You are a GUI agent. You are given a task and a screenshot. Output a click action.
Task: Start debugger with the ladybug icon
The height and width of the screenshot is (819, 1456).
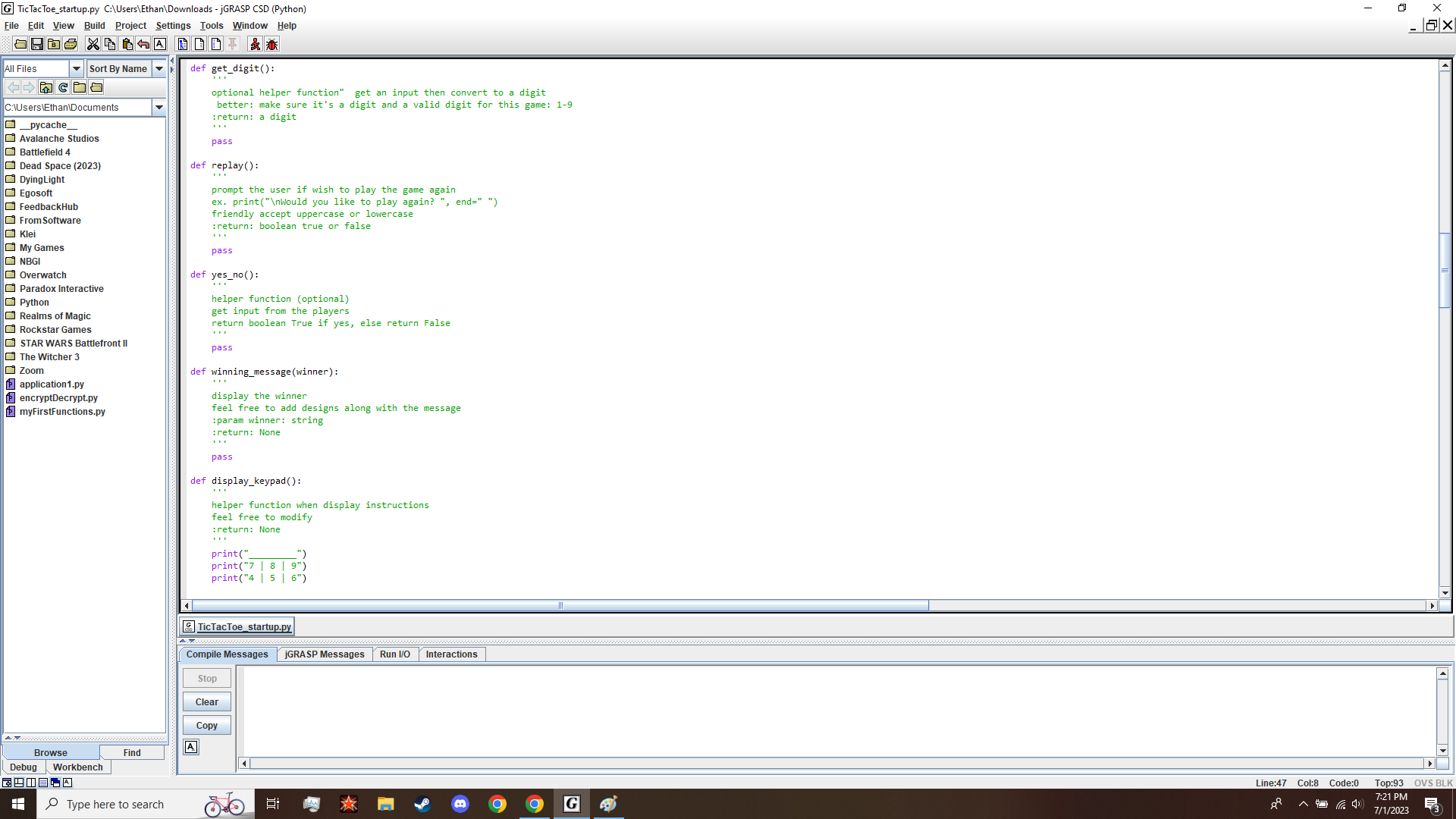272,45
